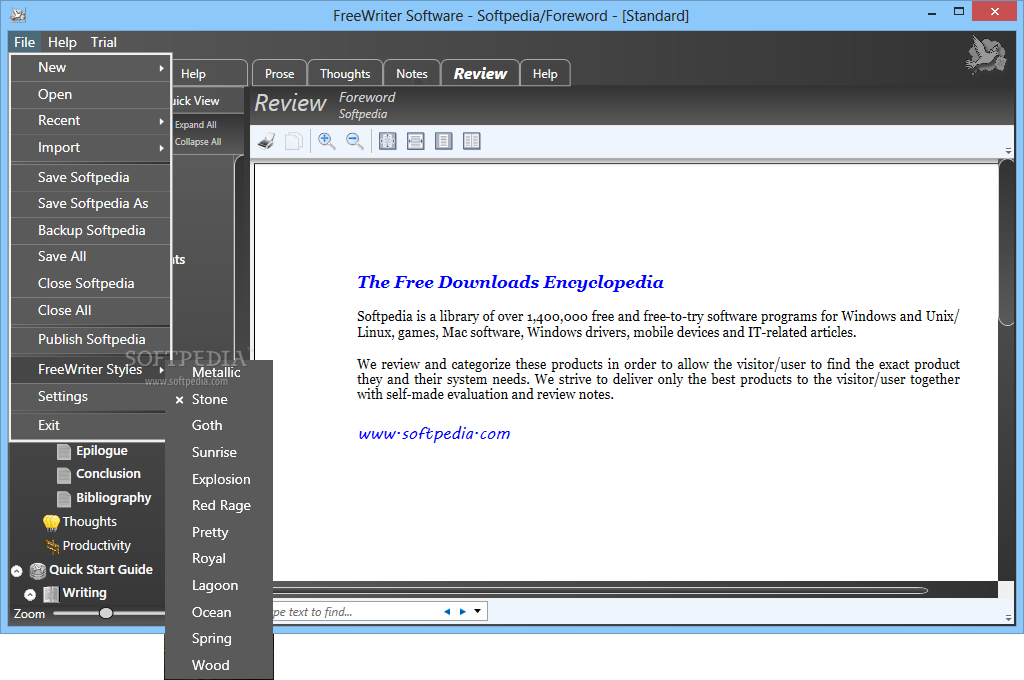Click the application icon in title bar
1024x680 pixels.
coord(18,14)
